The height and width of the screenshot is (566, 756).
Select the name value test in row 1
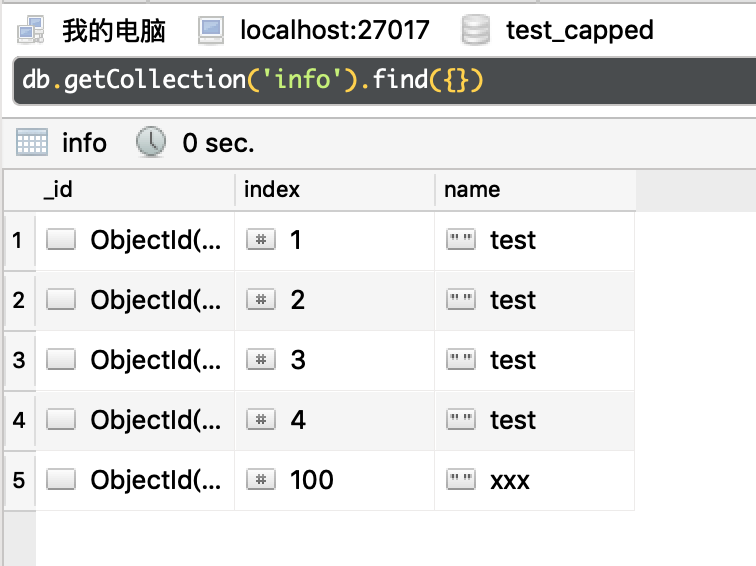pyautogui.click(x=535, y=240)
